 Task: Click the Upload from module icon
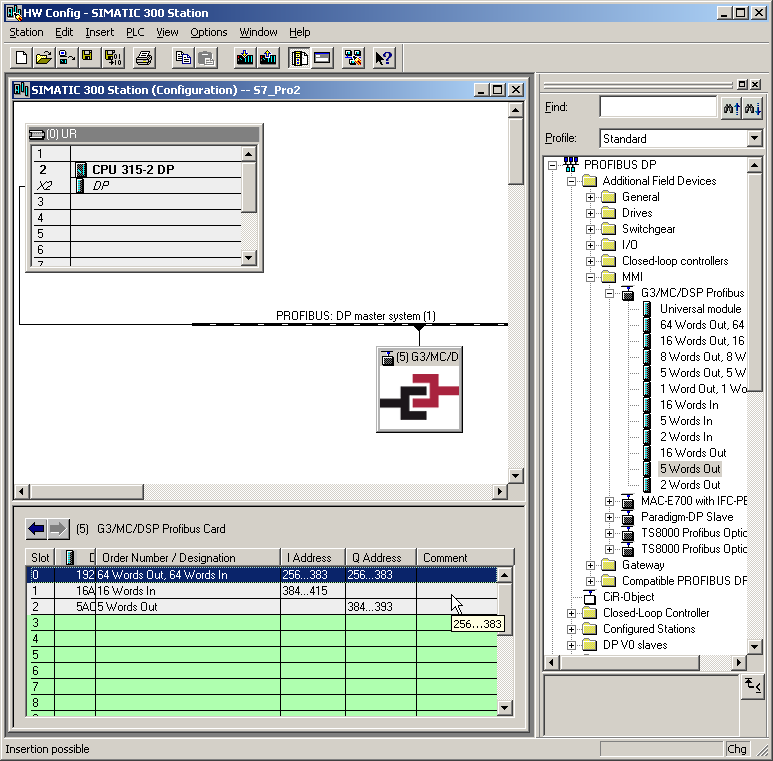click(268, 58)
